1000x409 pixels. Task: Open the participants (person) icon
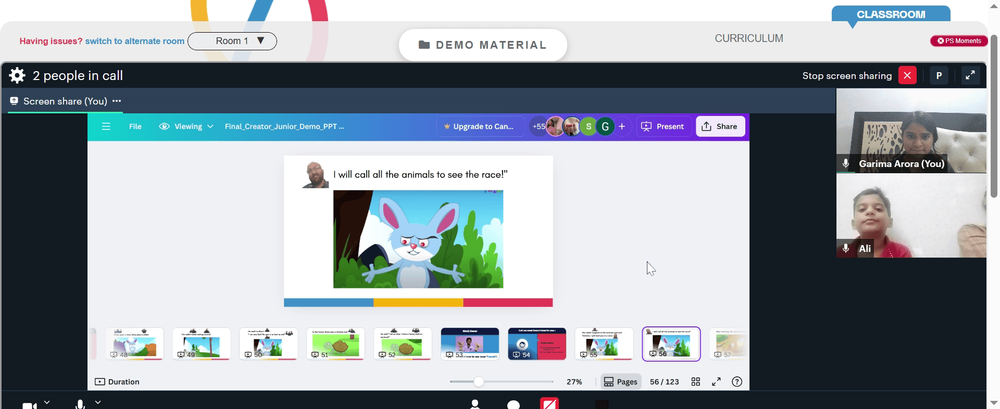(474, 404)
